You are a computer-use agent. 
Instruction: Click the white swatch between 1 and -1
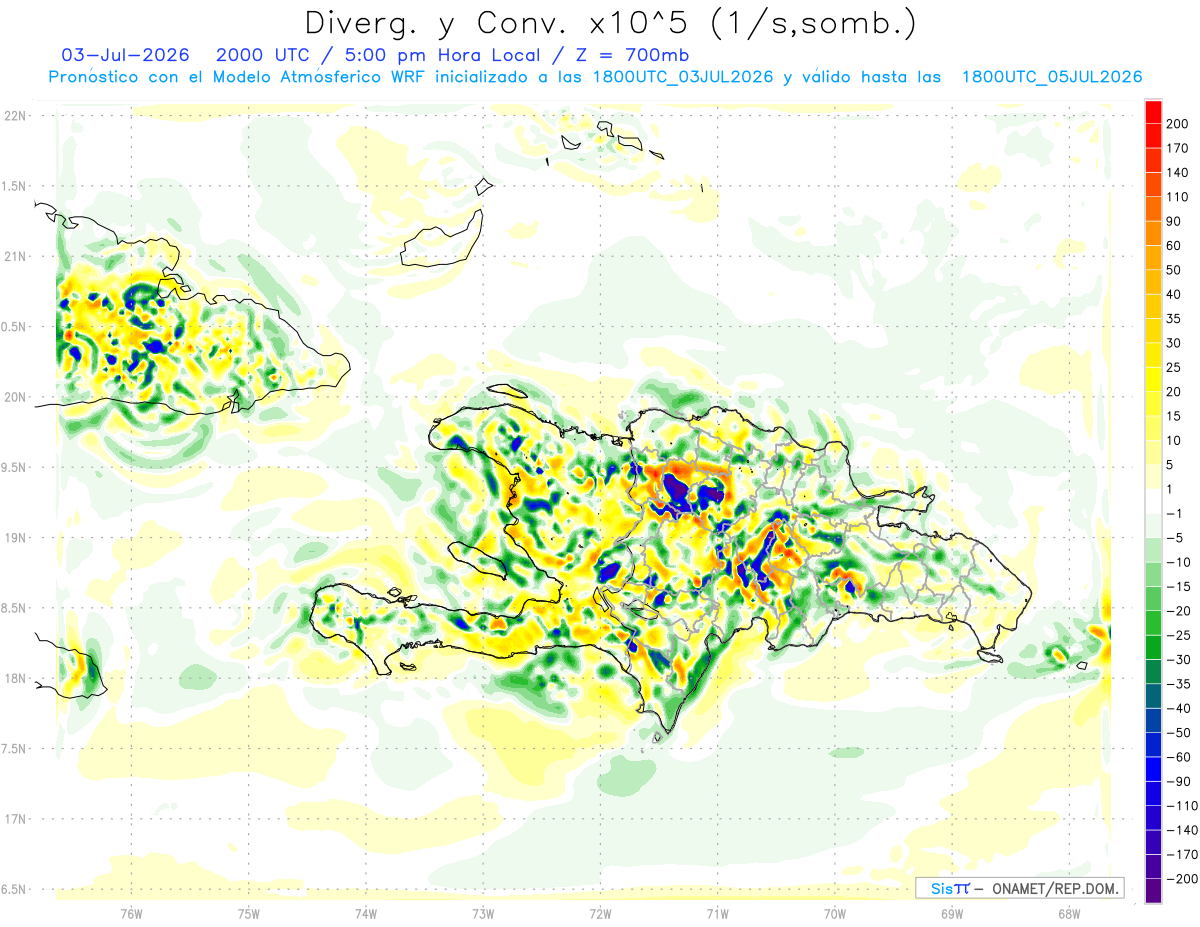(1153, 502)
